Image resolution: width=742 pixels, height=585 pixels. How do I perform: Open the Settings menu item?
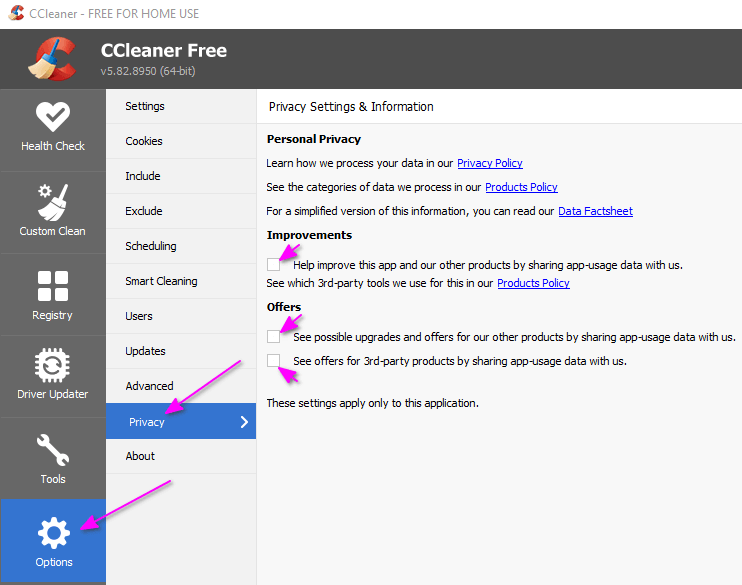181,106
